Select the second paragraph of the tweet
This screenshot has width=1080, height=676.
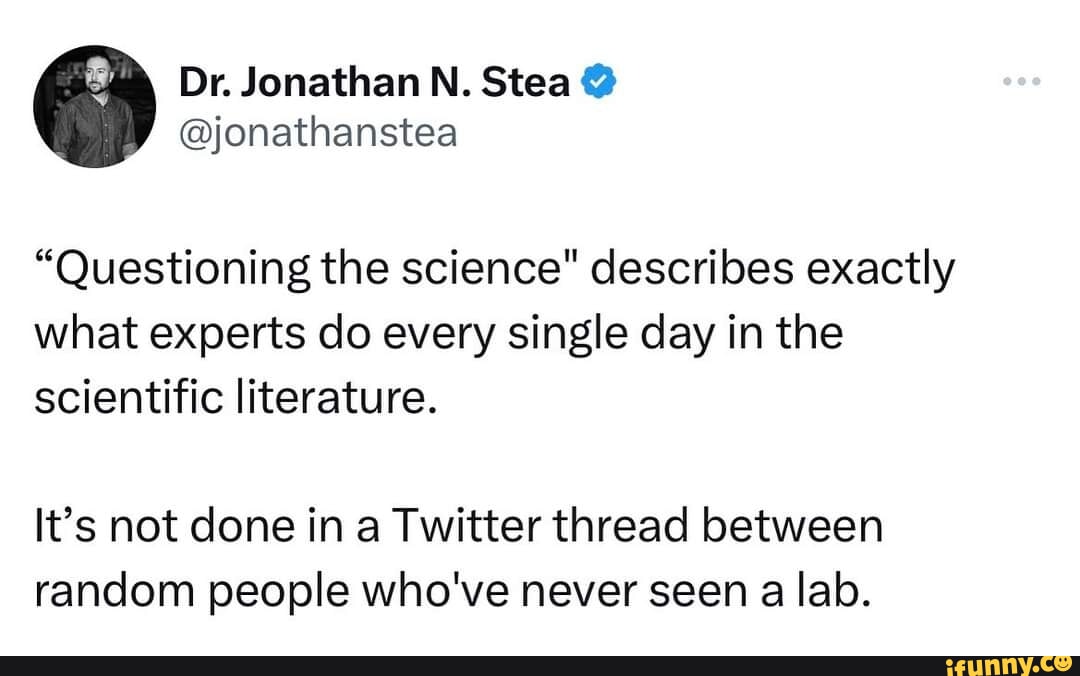click(x=450, y=556)
